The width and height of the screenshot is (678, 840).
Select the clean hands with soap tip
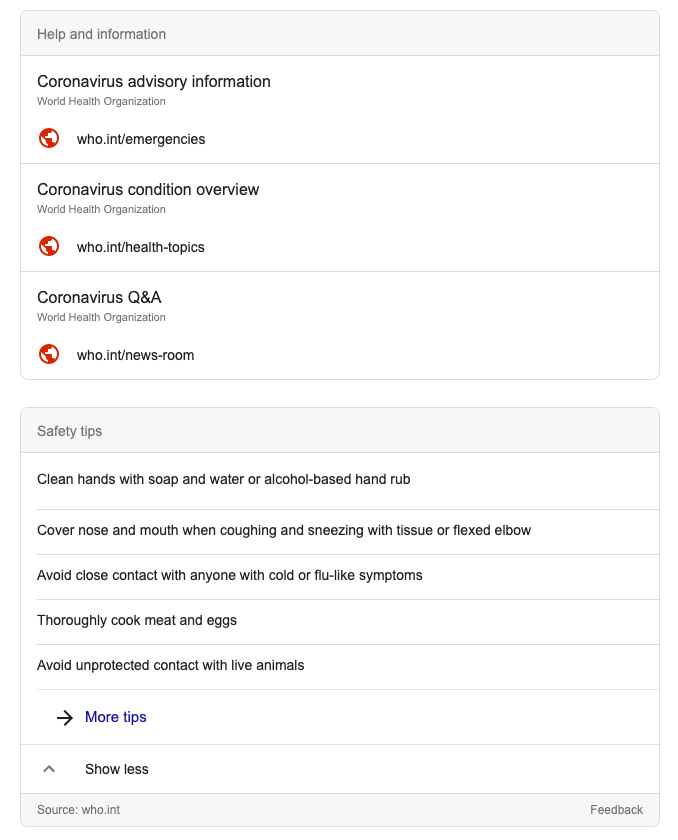[x=224, y=480]
